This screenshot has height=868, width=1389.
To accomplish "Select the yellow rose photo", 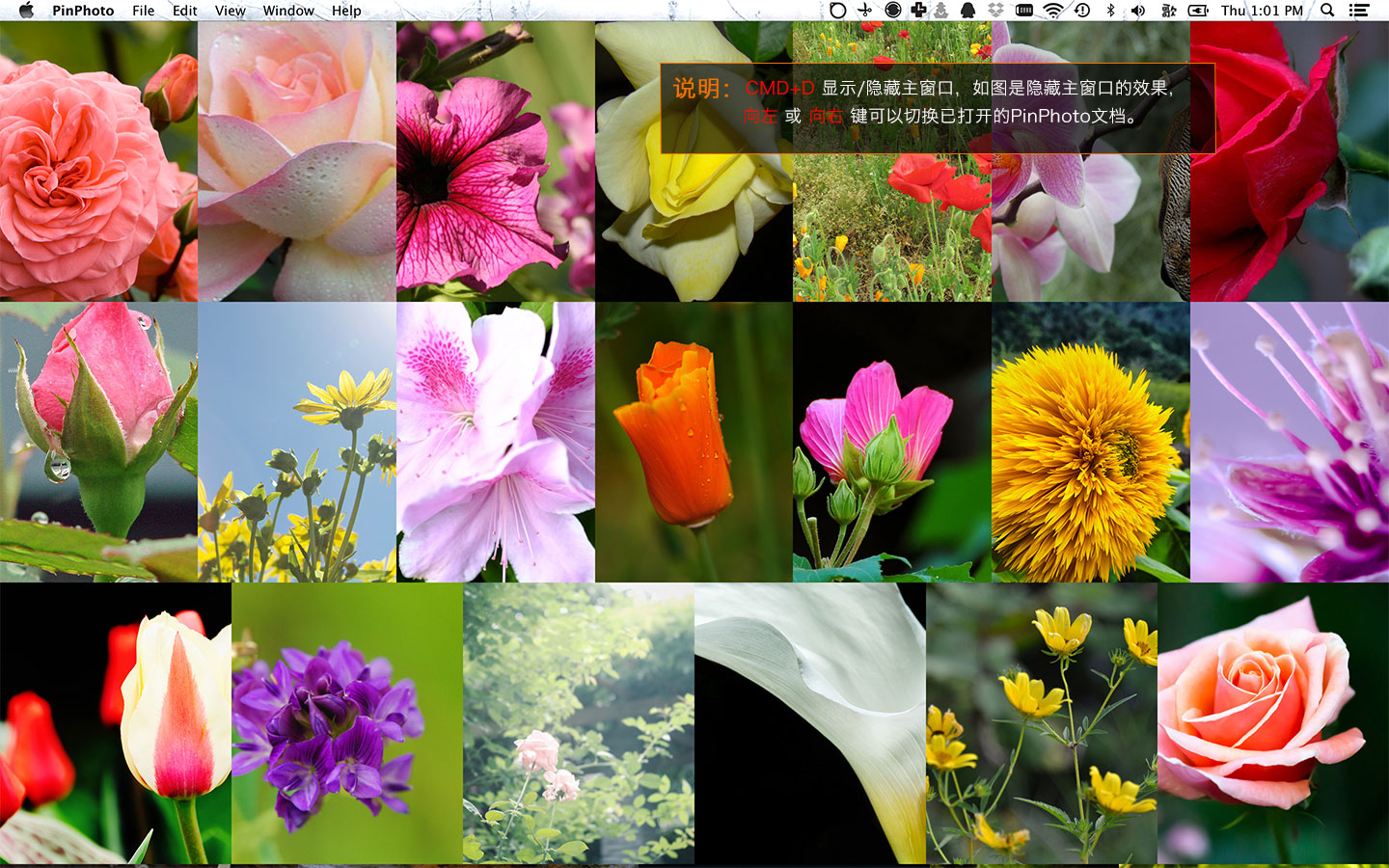I will [694, 161].
